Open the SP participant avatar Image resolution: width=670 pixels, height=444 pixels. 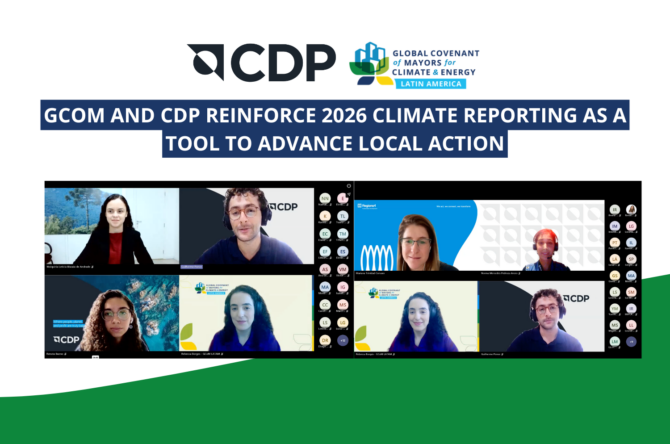point(631,259)
